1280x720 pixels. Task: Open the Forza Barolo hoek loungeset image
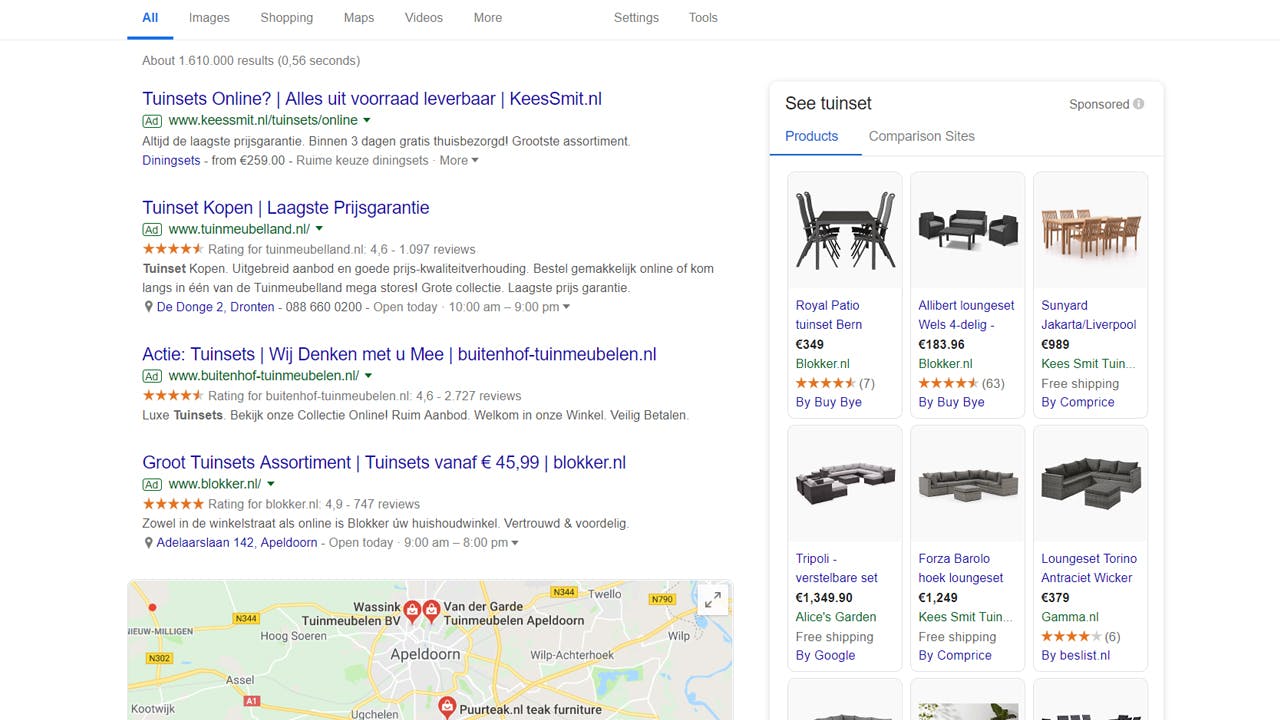pos(968,484)
